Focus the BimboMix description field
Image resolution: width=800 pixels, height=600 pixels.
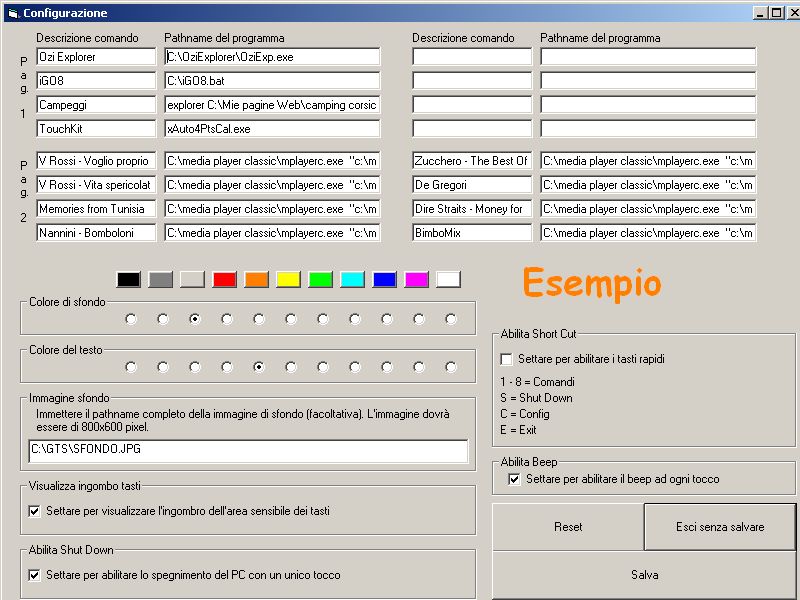(472, 233)
